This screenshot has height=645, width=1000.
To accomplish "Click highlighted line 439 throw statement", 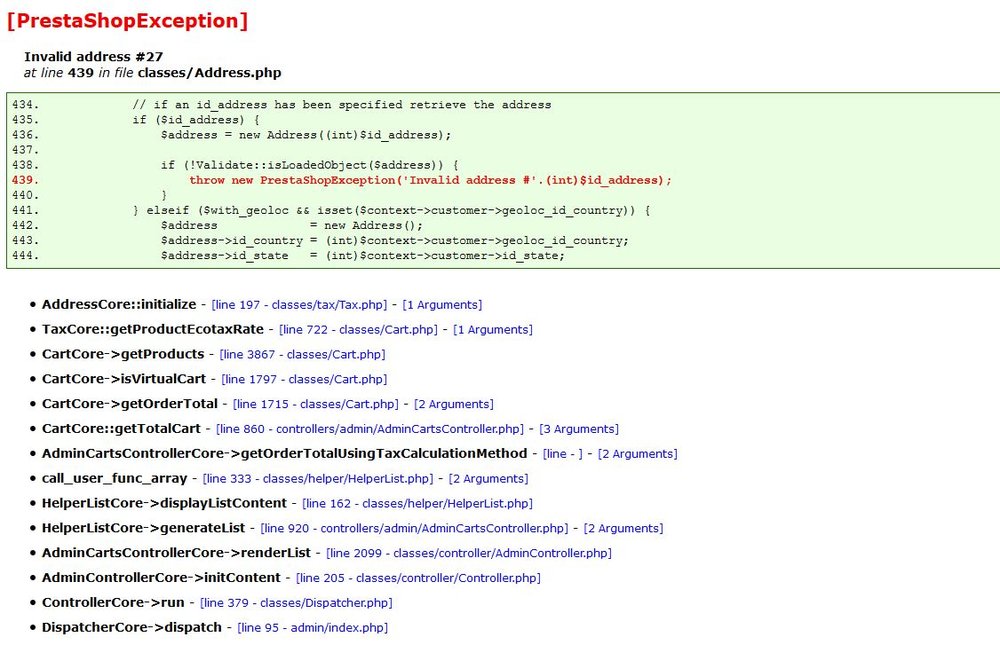I will 430,181.
